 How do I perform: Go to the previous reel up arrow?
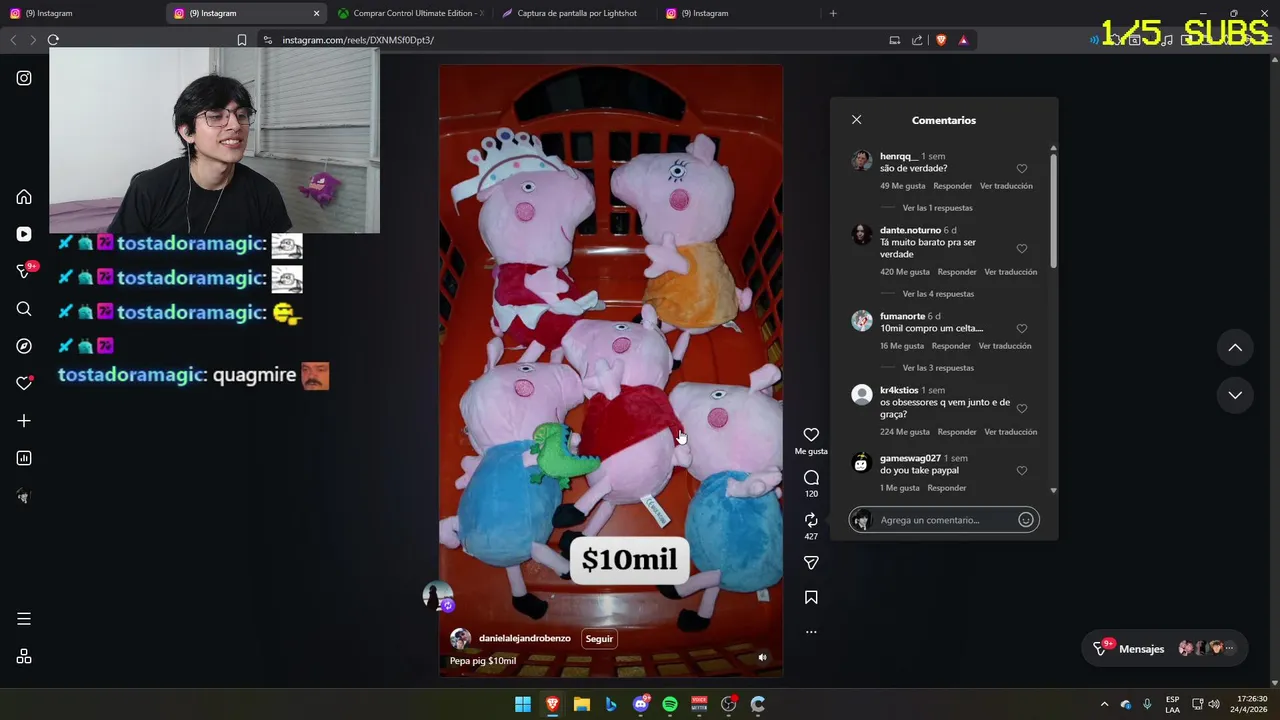(x=1235, y=347)
